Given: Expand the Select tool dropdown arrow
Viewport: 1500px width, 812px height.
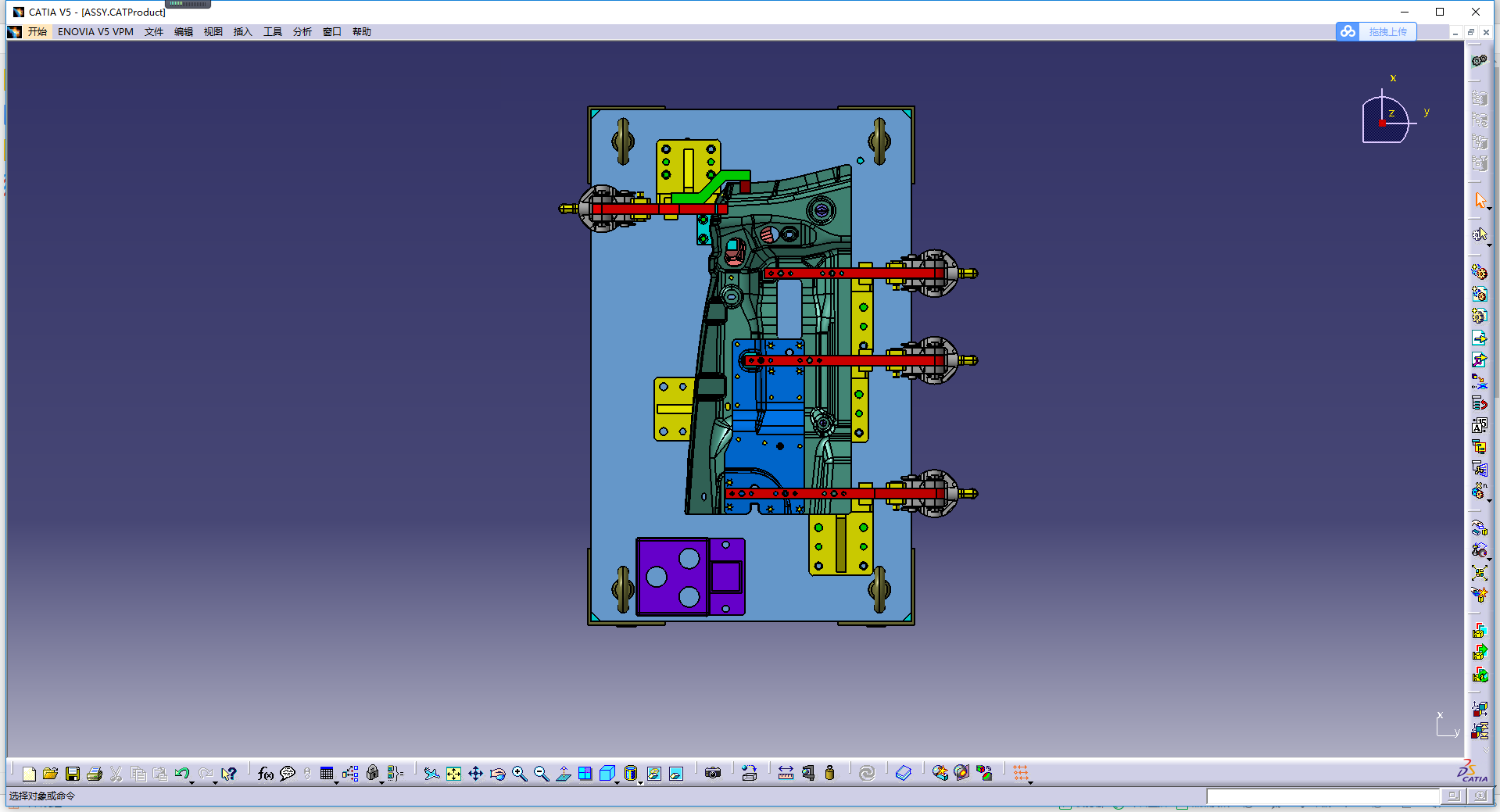Looking at the screenshot, I should (x=1489, y=209).
